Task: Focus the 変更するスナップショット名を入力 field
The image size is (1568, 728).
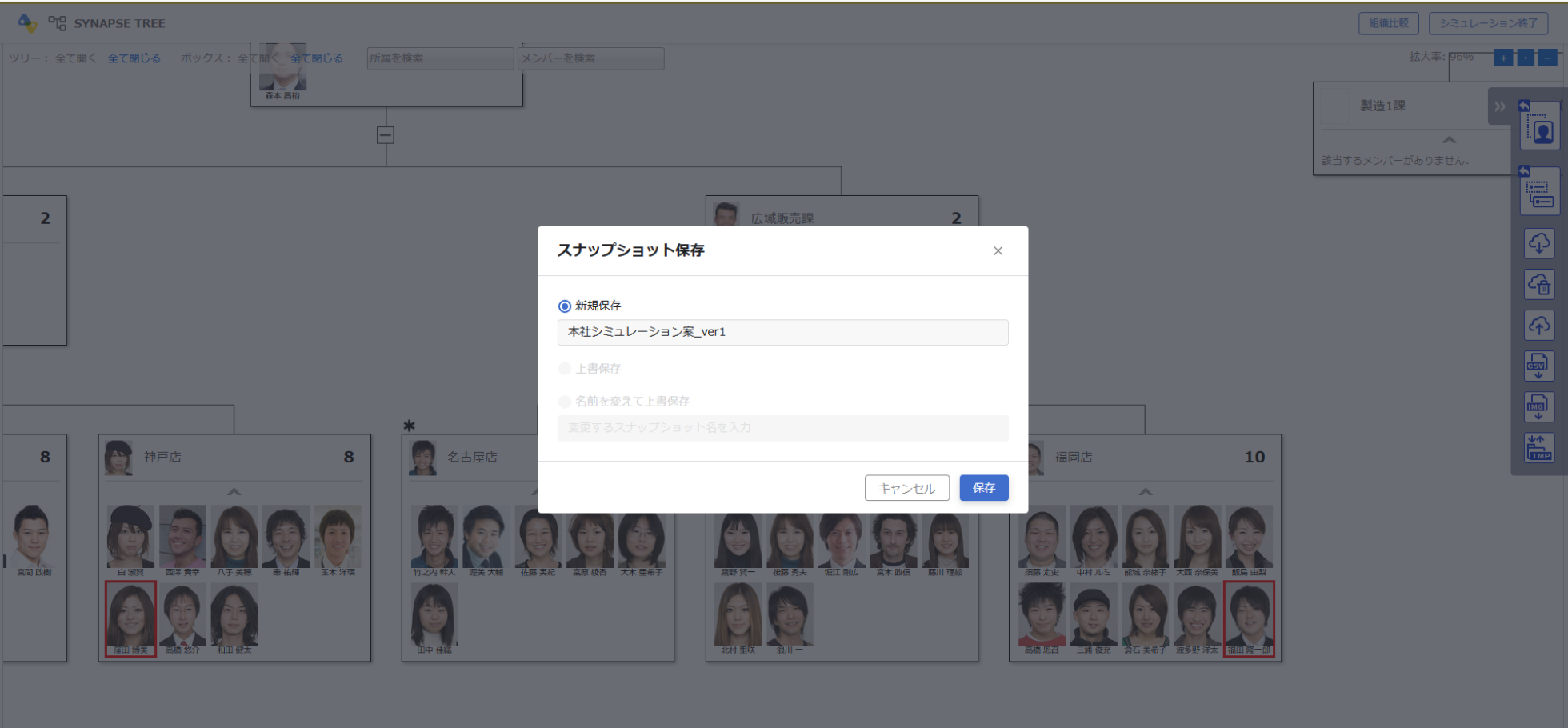Action: (782, 427)
